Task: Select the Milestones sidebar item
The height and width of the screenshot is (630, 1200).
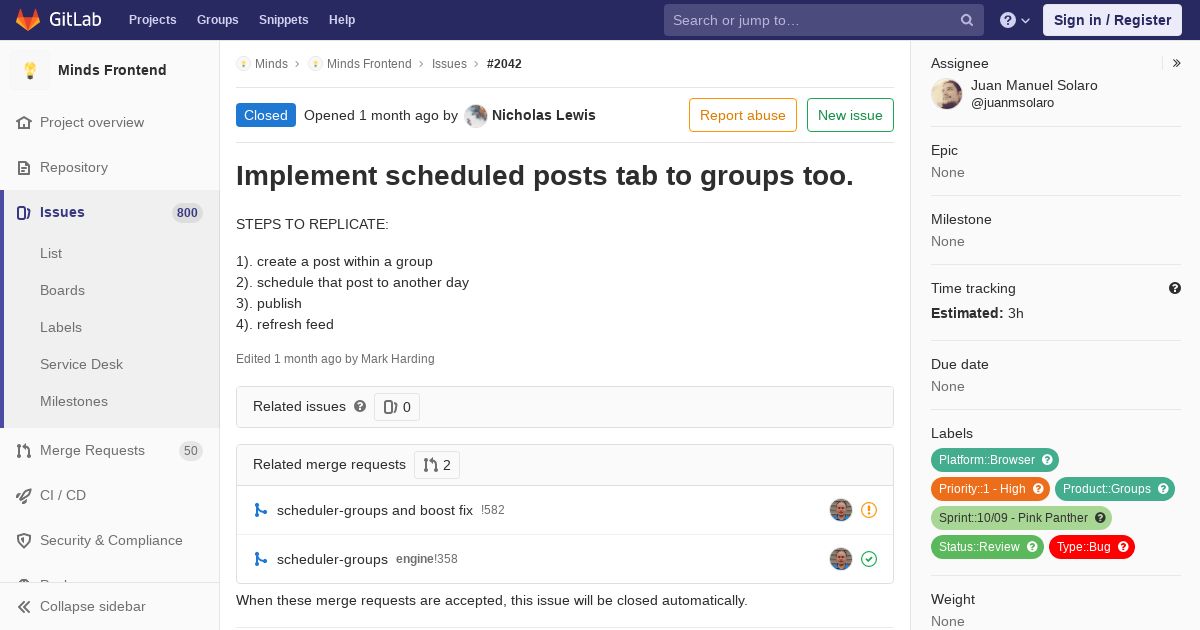Action: point(74,401)
